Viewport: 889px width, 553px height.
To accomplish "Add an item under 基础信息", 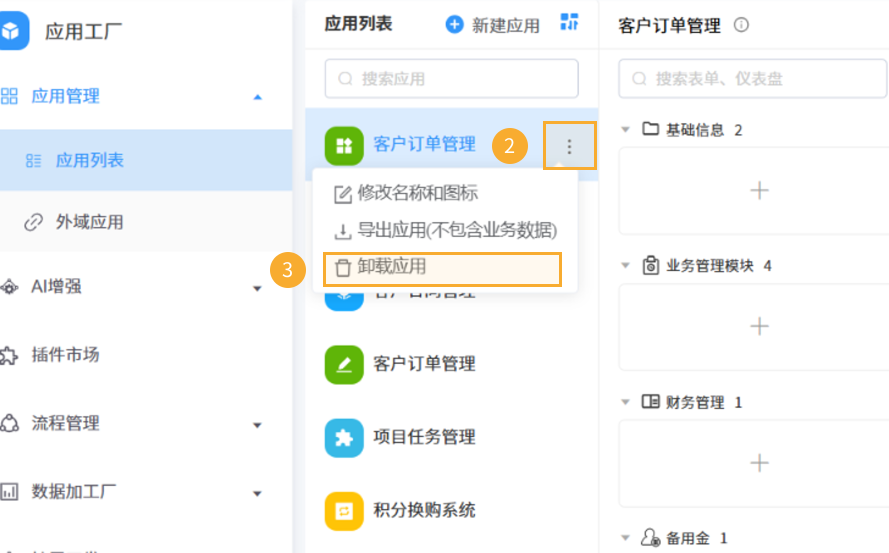I will (759, 191).
